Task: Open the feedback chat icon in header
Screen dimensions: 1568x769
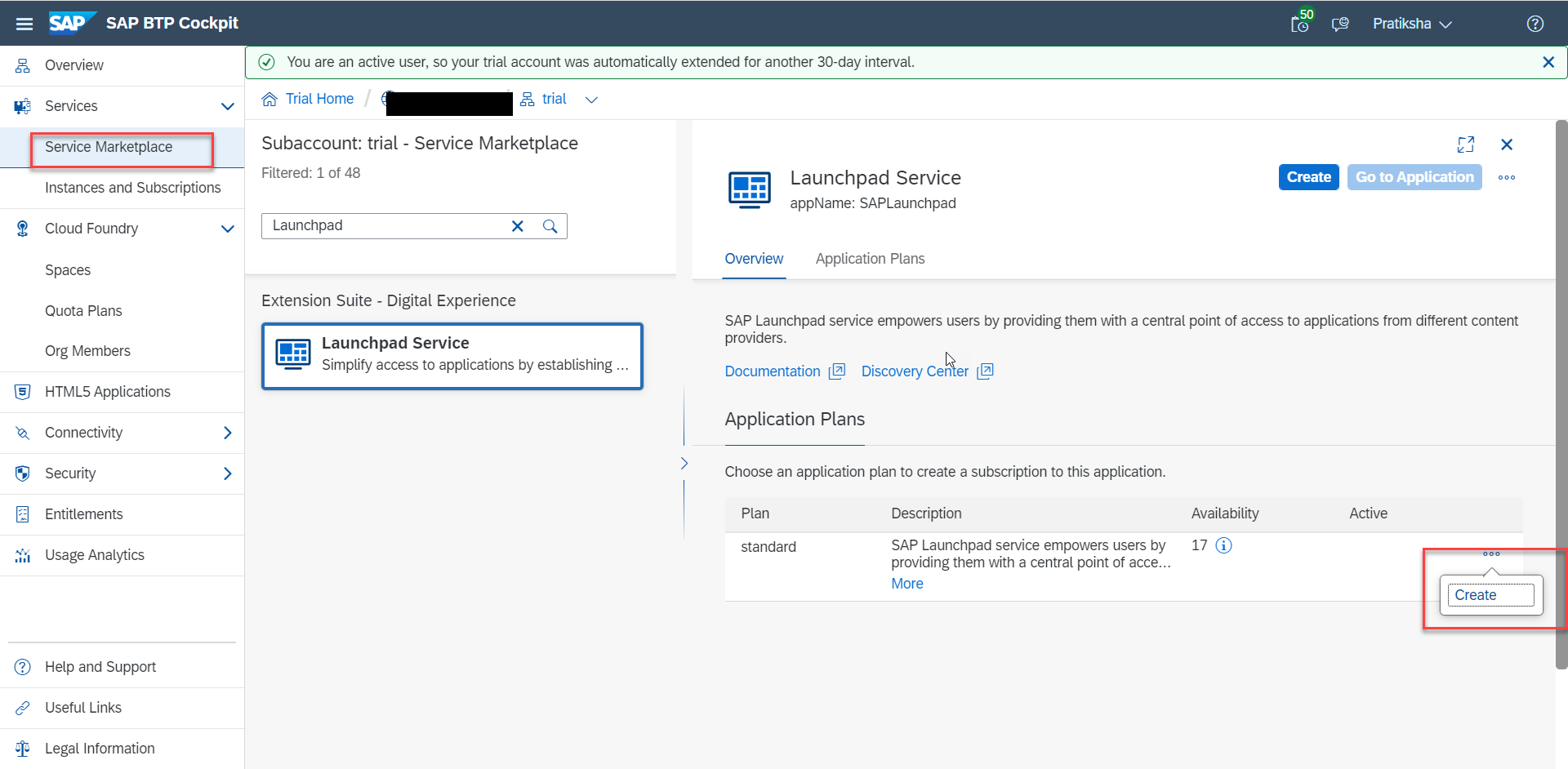Action: [x=1340, y=24]
